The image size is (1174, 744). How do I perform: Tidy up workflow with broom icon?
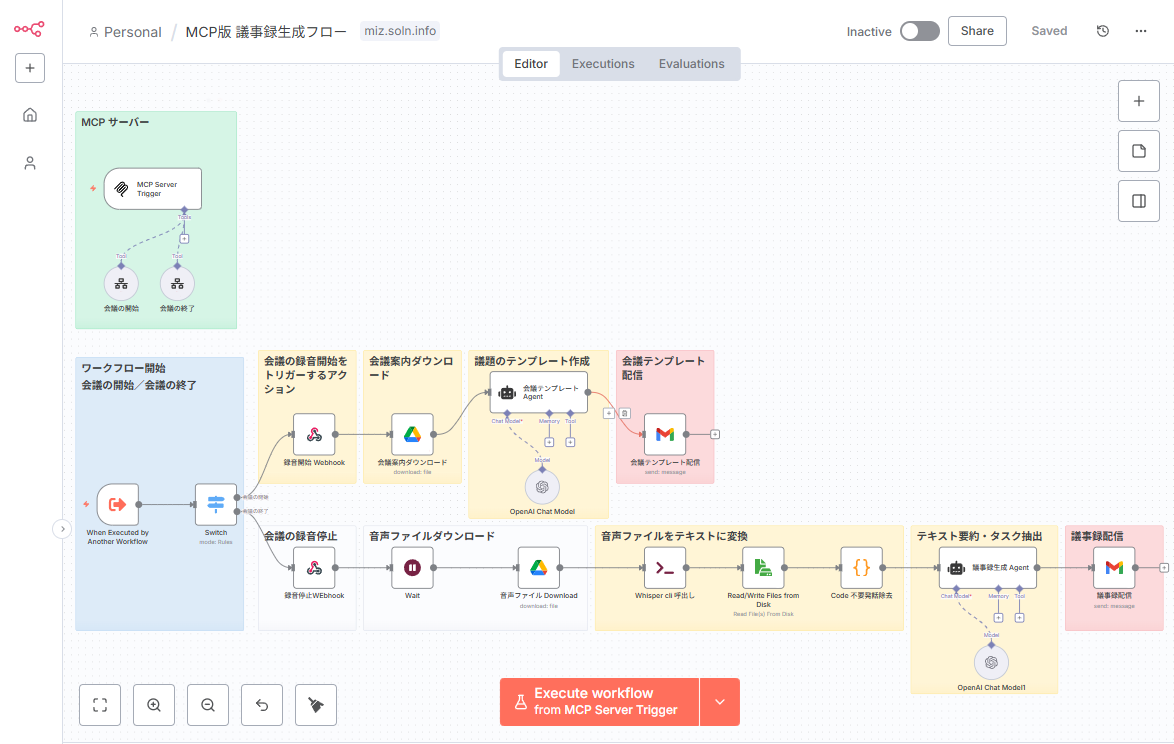point(316,704)
